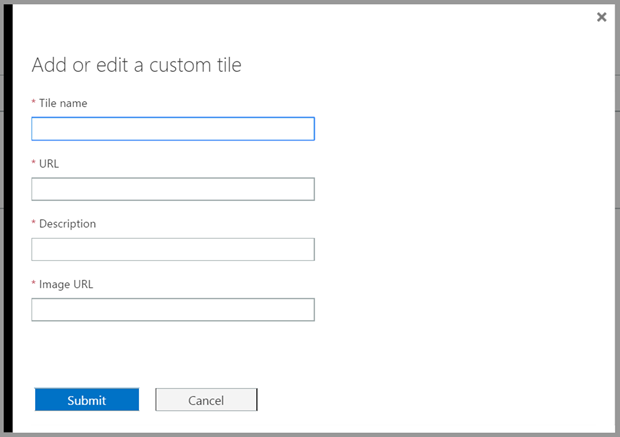Click the "Add or edit a custom tile" heading
The width and height of the screenshot is (620, 437).
tap(136, 65)
